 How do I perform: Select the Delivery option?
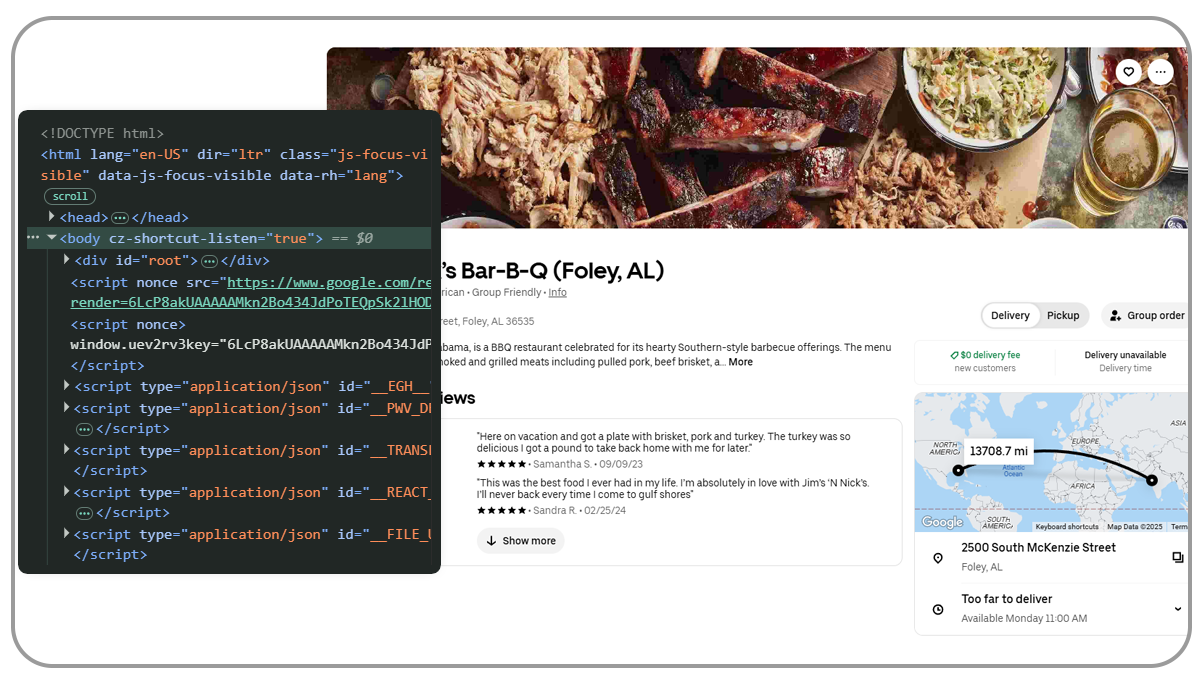pos(1010,315)
